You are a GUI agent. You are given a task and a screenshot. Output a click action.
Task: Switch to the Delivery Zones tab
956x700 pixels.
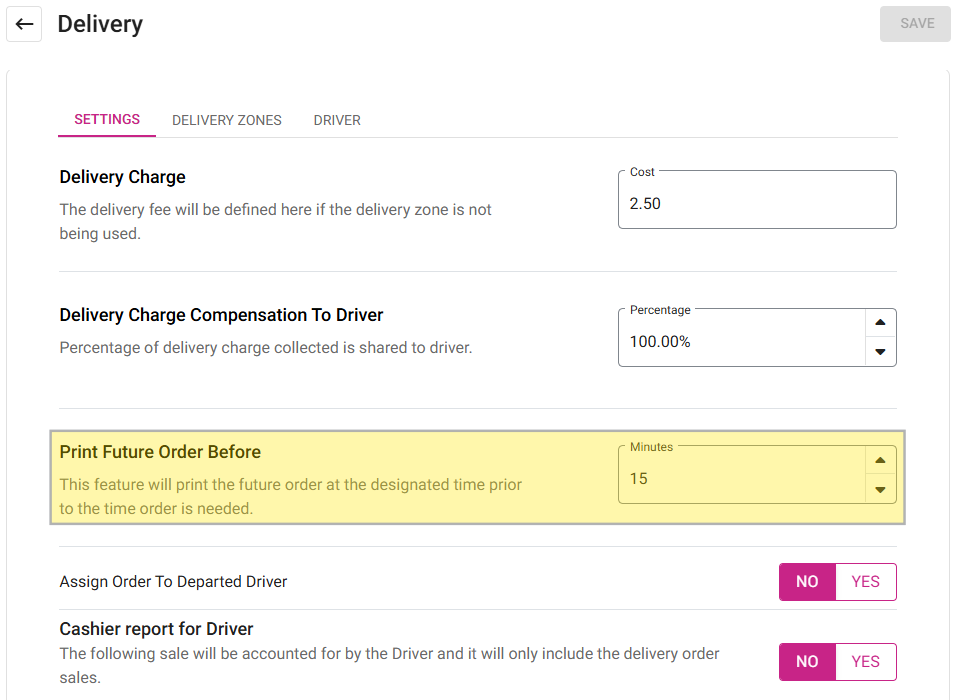pyautogui.click(x=227, y=120)
